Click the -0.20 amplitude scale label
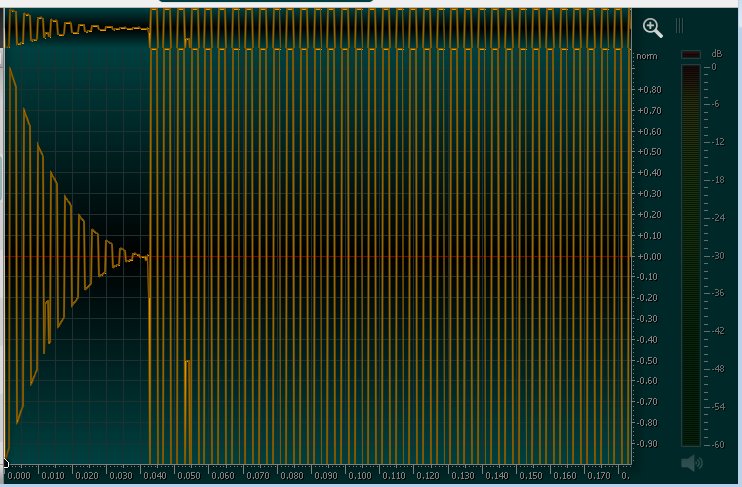The image size is (742, 487). 646,298
